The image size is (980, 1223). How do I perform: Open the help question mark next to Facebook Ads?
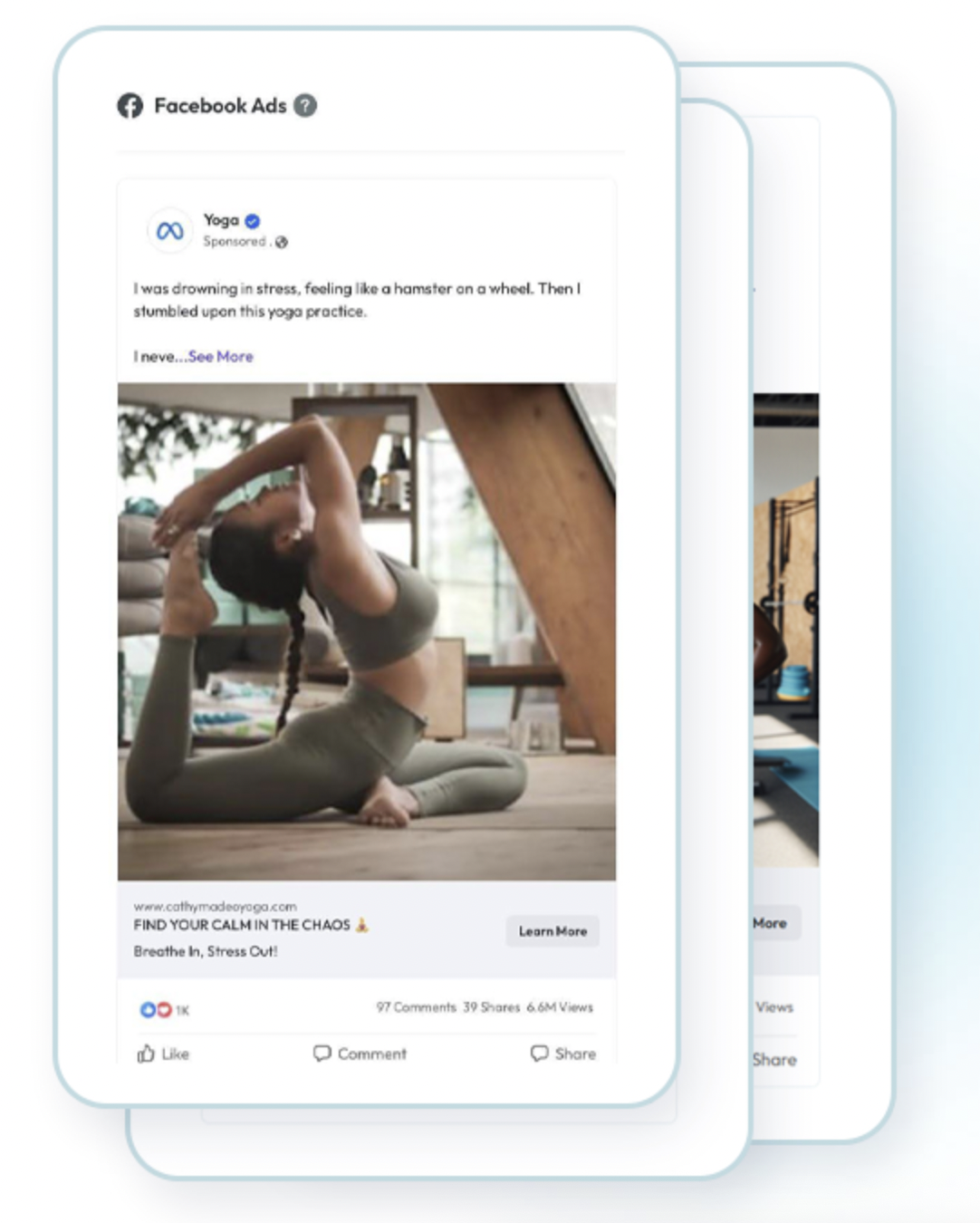click(306, 105)
